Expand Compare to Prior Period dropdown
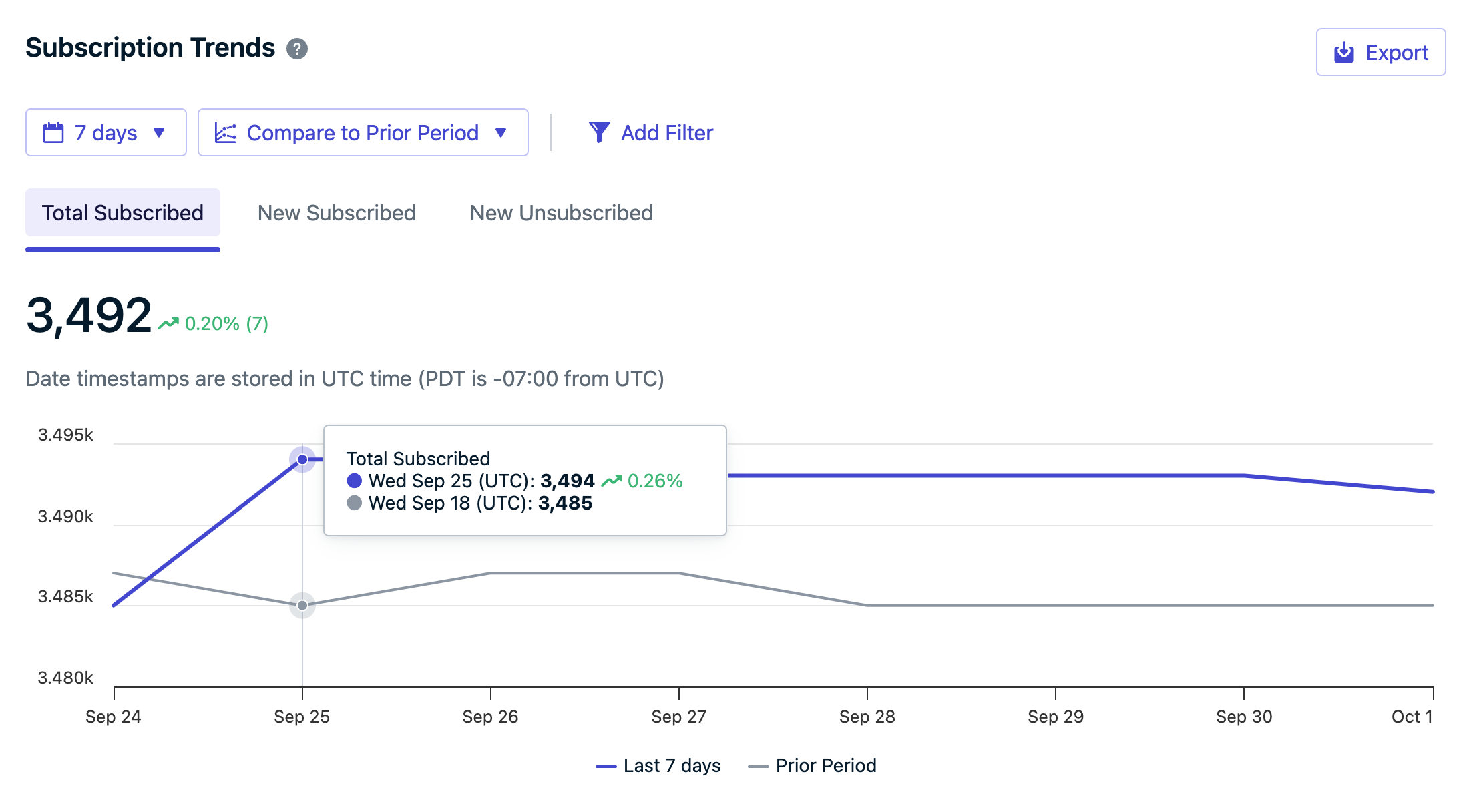 (x=363, y=132)
